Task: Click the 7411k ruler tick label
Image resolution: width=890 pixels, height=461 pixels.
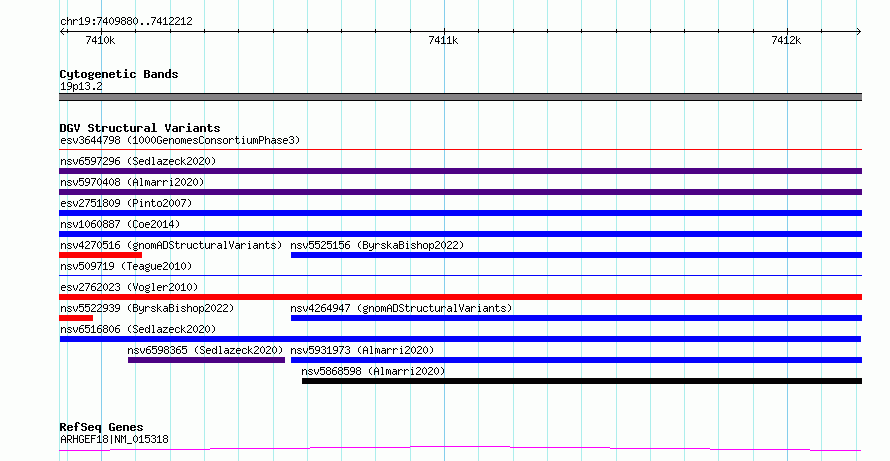Action: click(443, 40)
